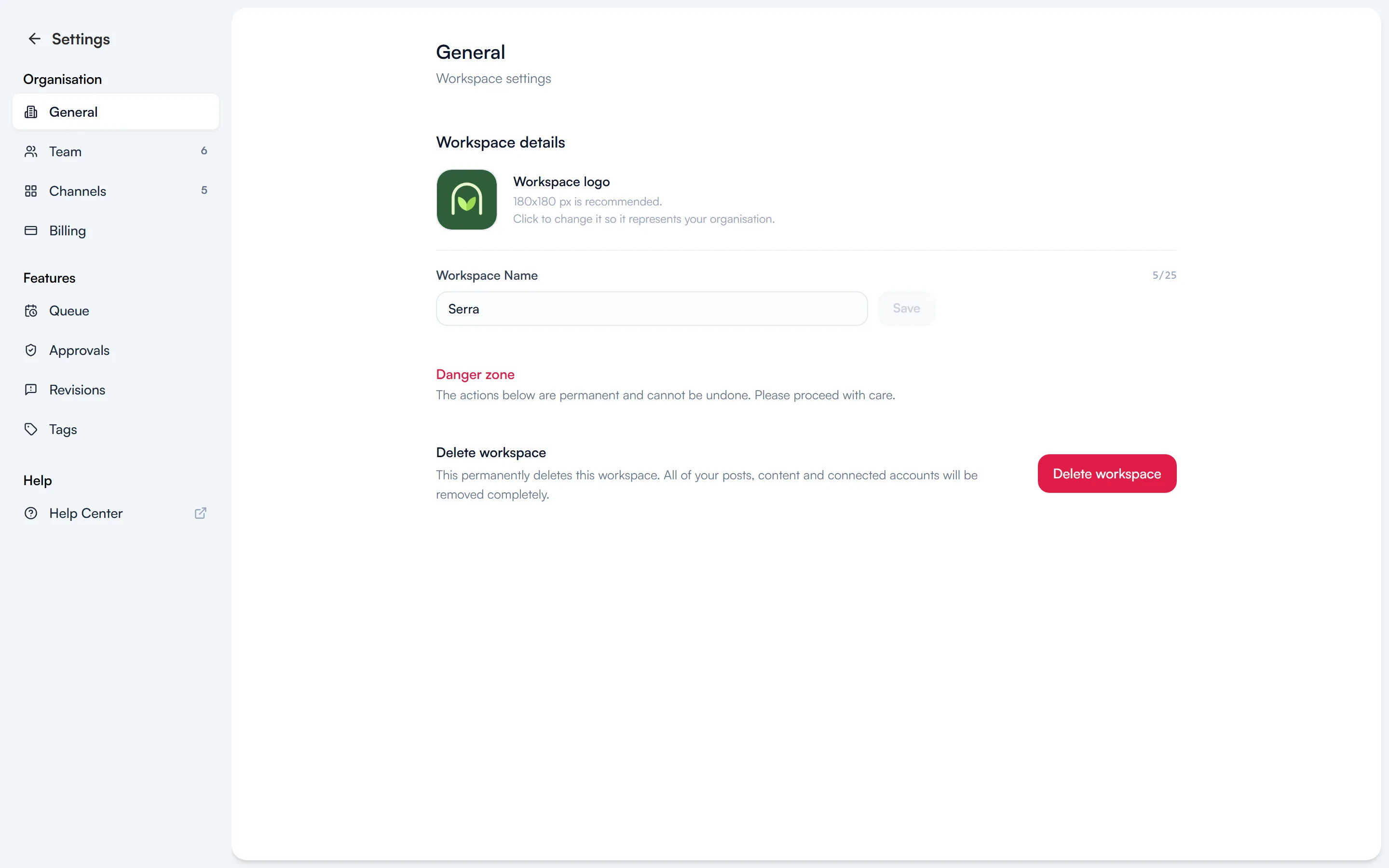
Task: Click the Save button
Action: pos(906,309)
